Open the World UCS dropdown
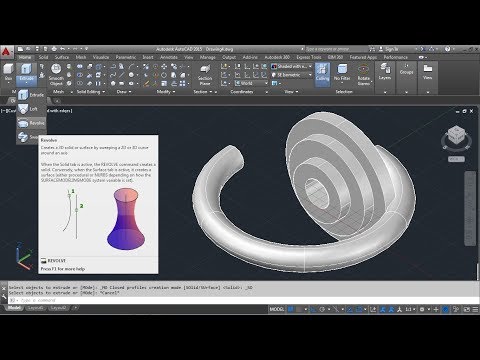Screen dimensions: 480x360 click(251, 83)
